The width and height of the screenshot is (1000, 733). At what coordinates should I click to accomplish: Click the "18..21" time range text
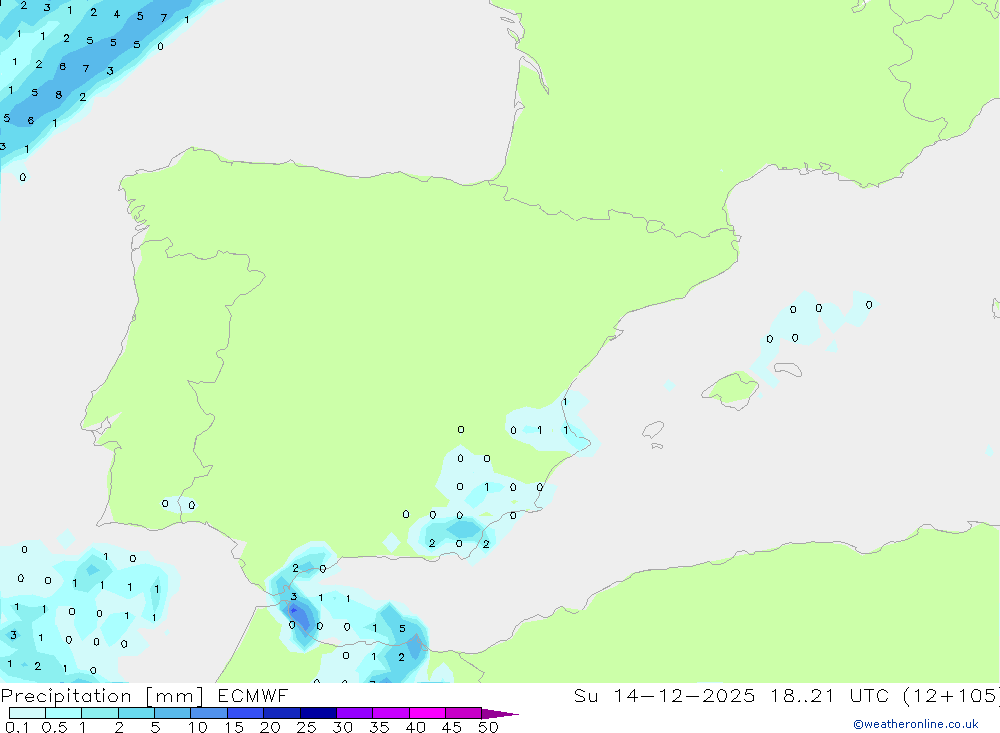(x=802, y=695)
